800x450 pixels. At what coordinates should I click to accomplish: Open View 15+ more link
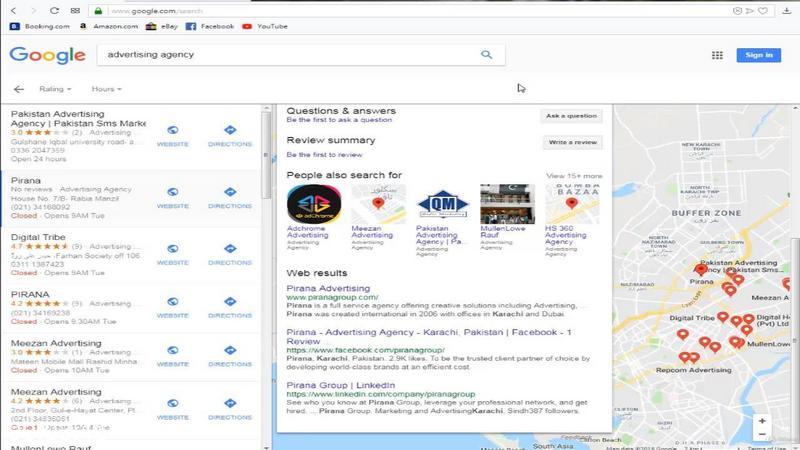[x=574, y=176]
